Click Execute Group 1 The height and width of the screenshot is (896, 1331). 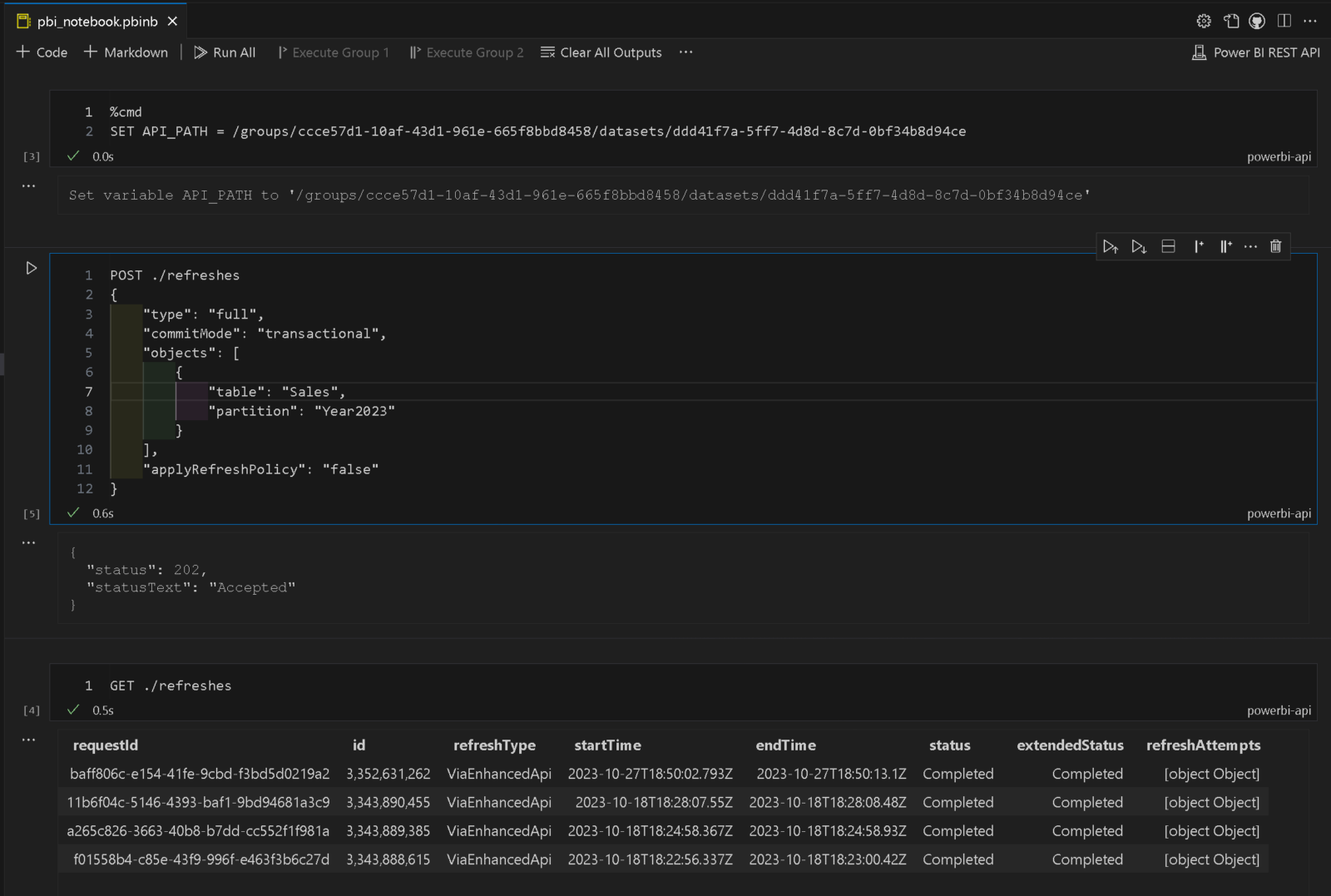pyautogui.click(x=334, y=52)
